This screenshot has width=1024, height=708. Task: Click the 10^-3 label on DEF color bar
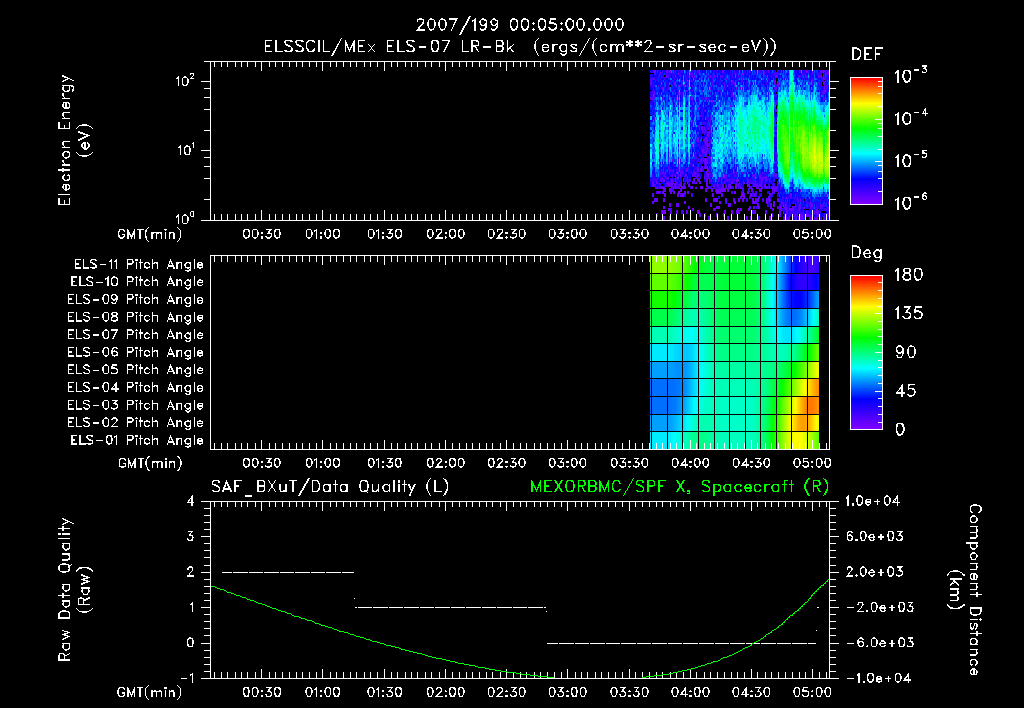coord(911,76)
